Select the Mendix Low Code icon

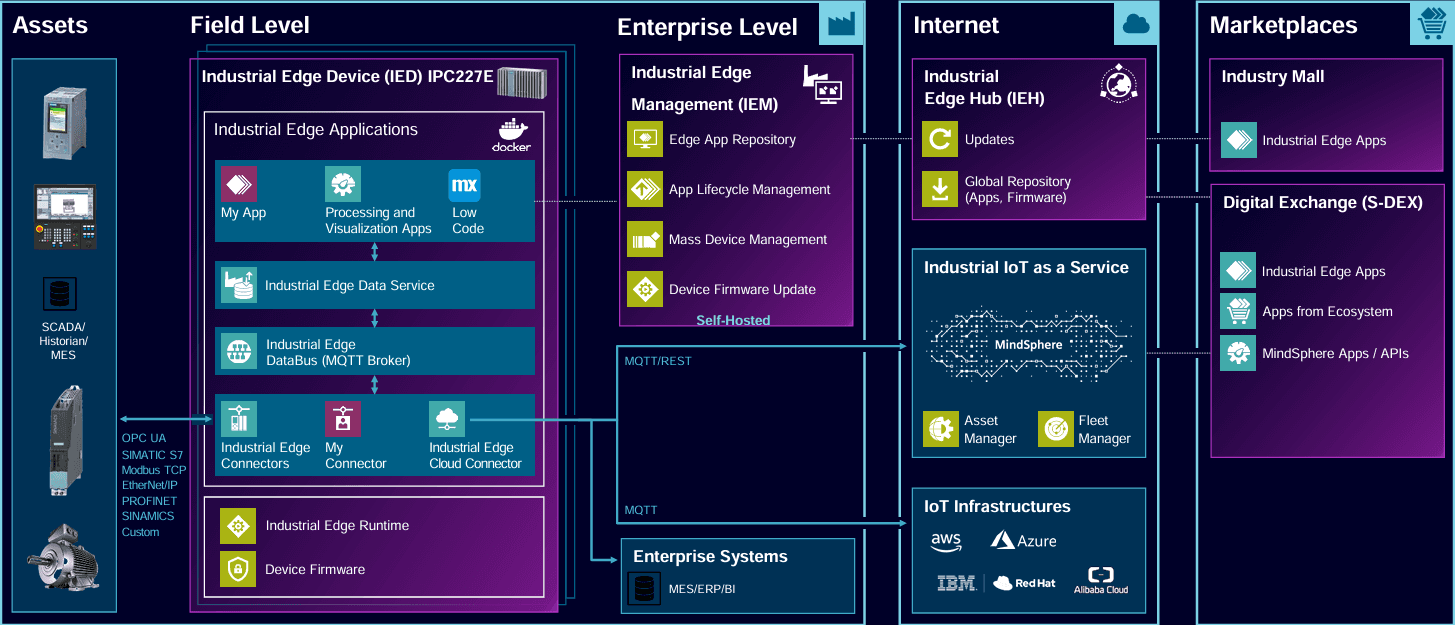[x=465, y=185]
